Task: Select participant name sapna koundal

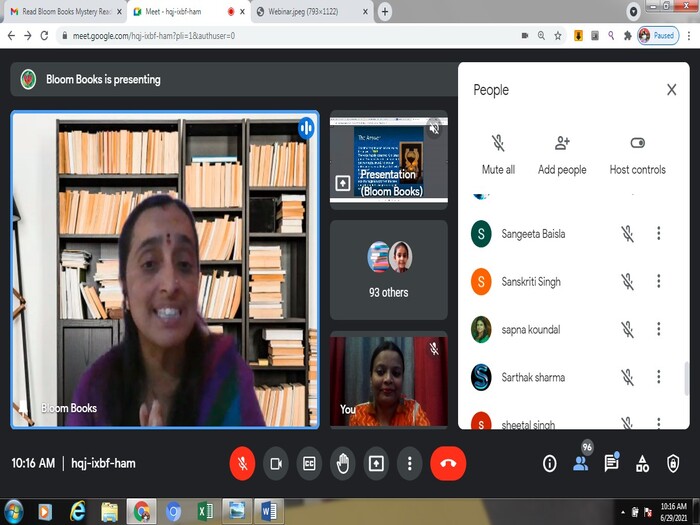Action: pos(530,330)
